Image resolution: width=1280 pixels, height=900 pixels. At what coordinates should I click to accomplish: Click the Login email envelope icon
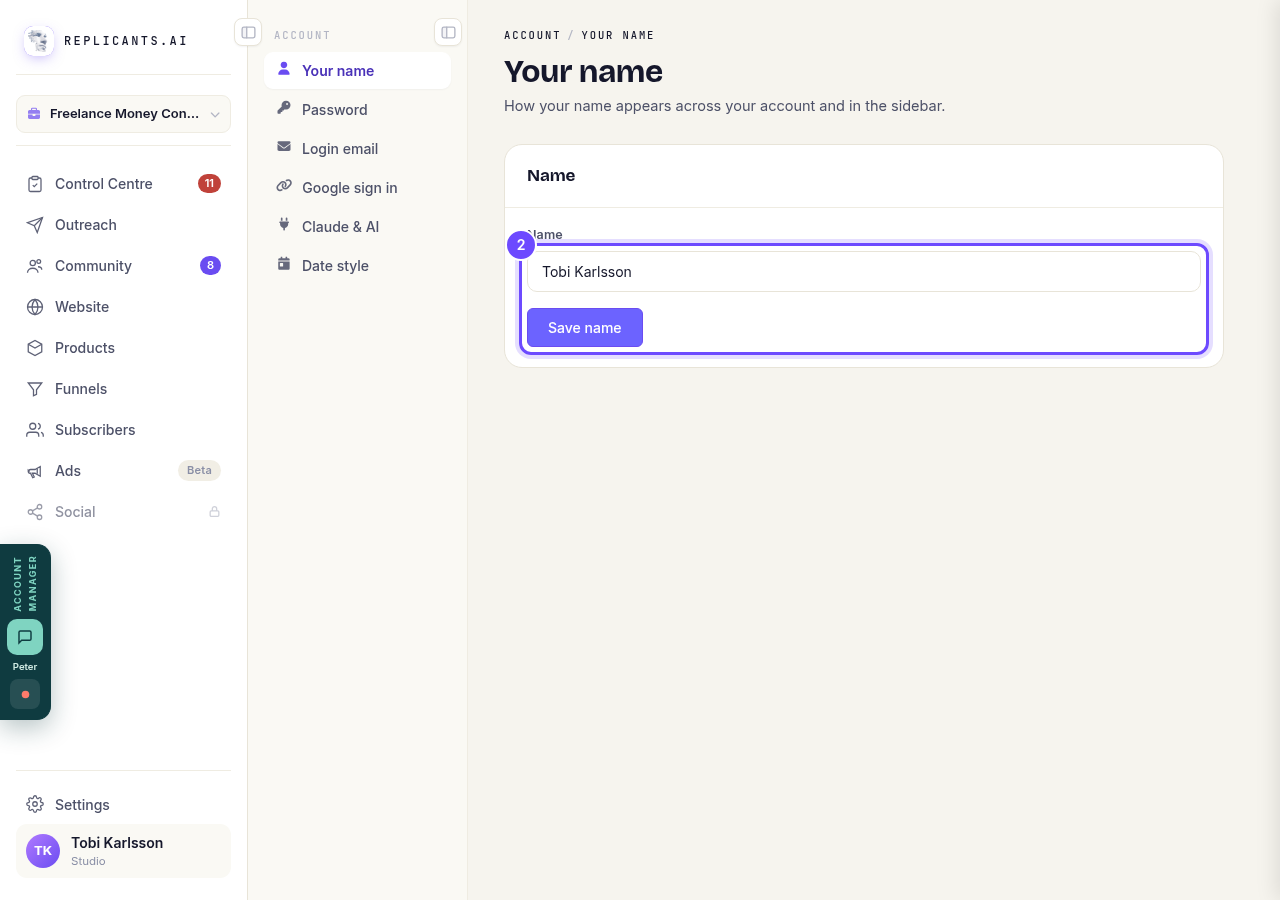click(x=284, y=148)
